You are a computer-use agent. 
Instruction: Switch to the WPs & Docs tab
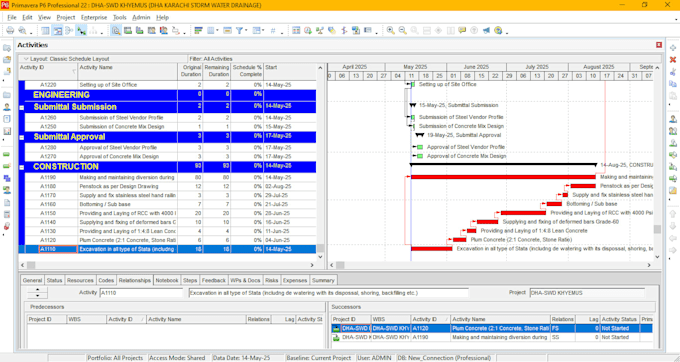click(245, 280)
